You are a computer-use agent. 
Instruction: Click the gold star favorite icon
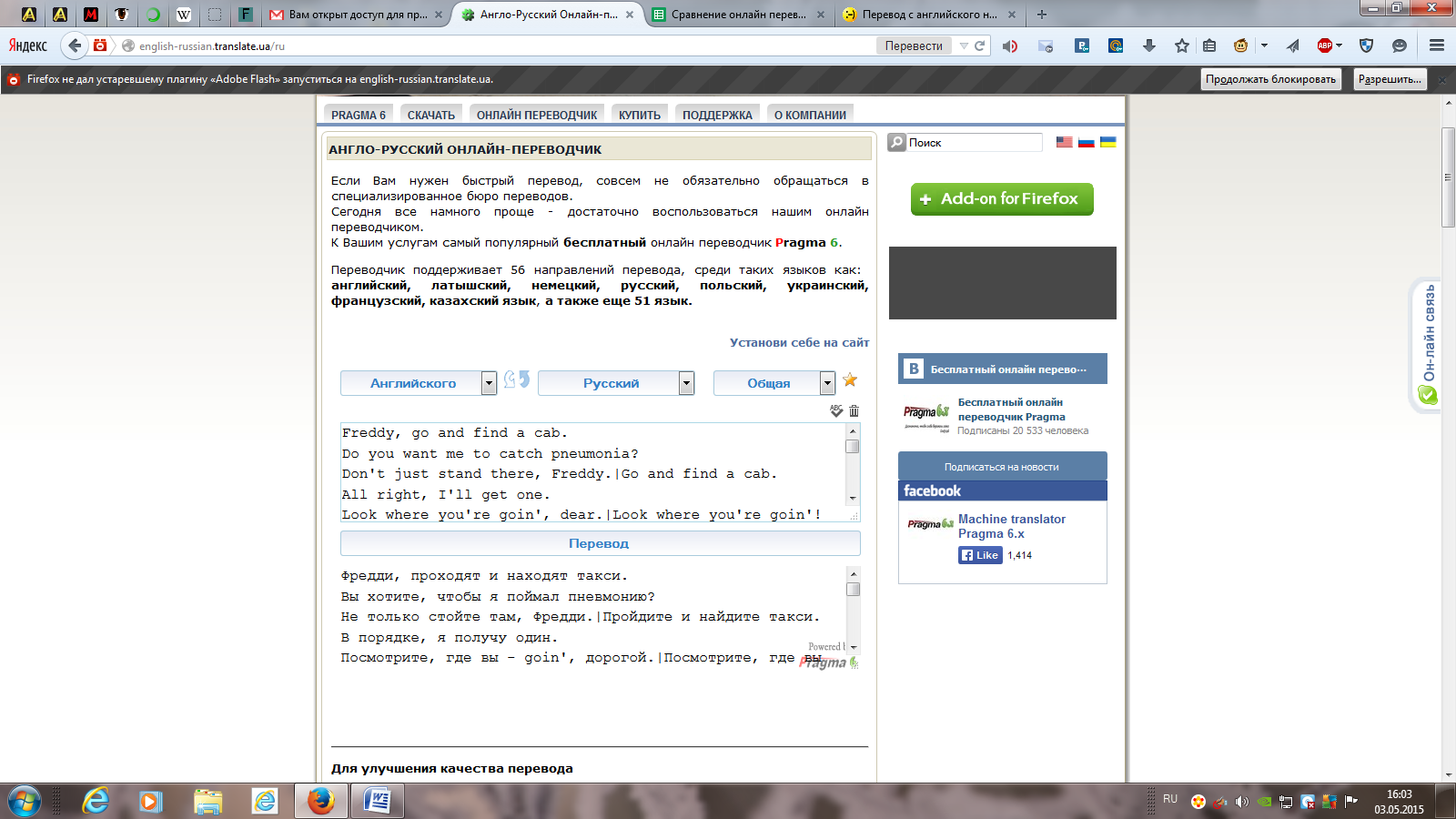[x=850, y=380]
